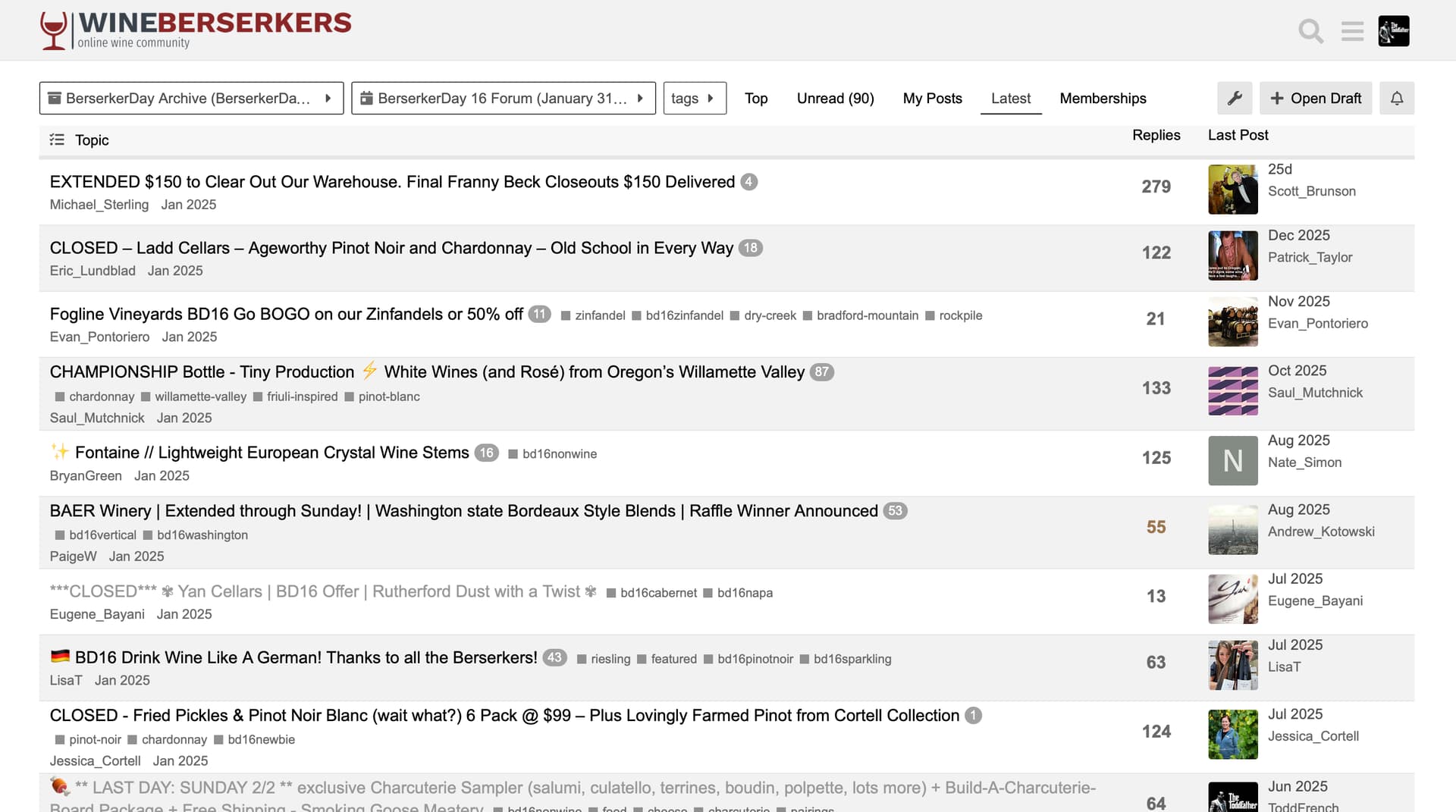Click Nate_Simon's letter N avatar
The image size is (1456, 812).
pyautogui.click(x=1232, y=461)
